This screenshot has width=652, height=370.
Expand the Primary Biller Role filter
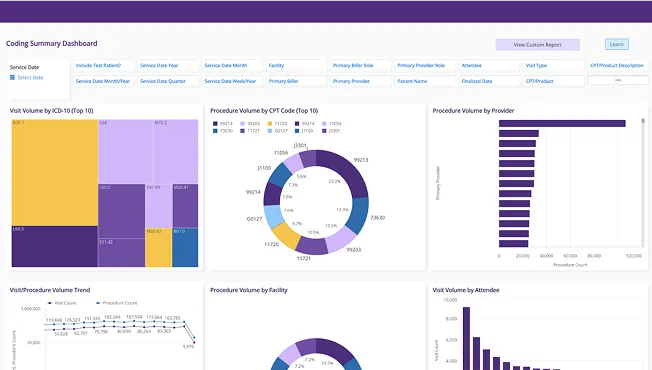pos(361,66)
